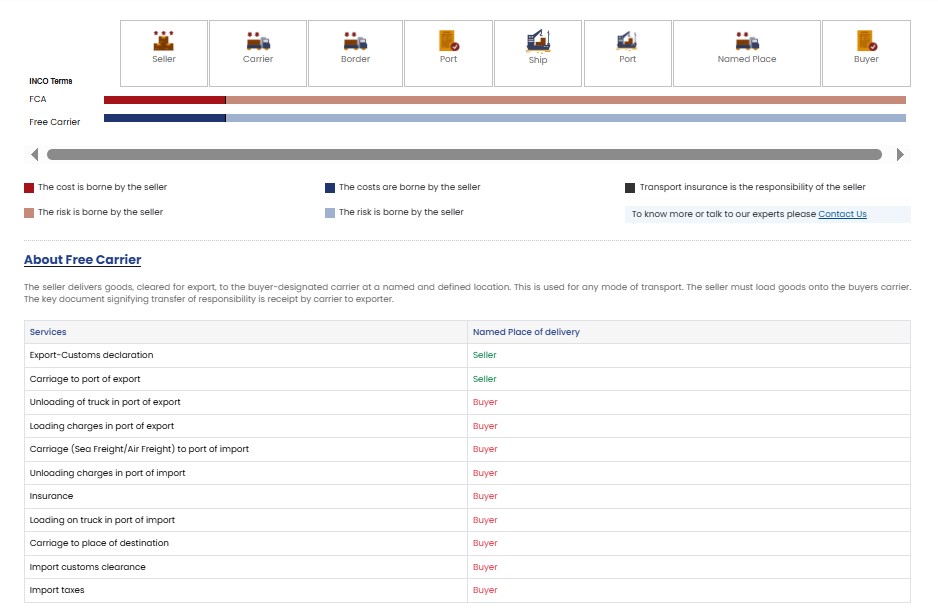Viewport: 938px width, 610px height.
Task: Click the Ship icon
Action: pyautogui.click(x=538, y=41)
